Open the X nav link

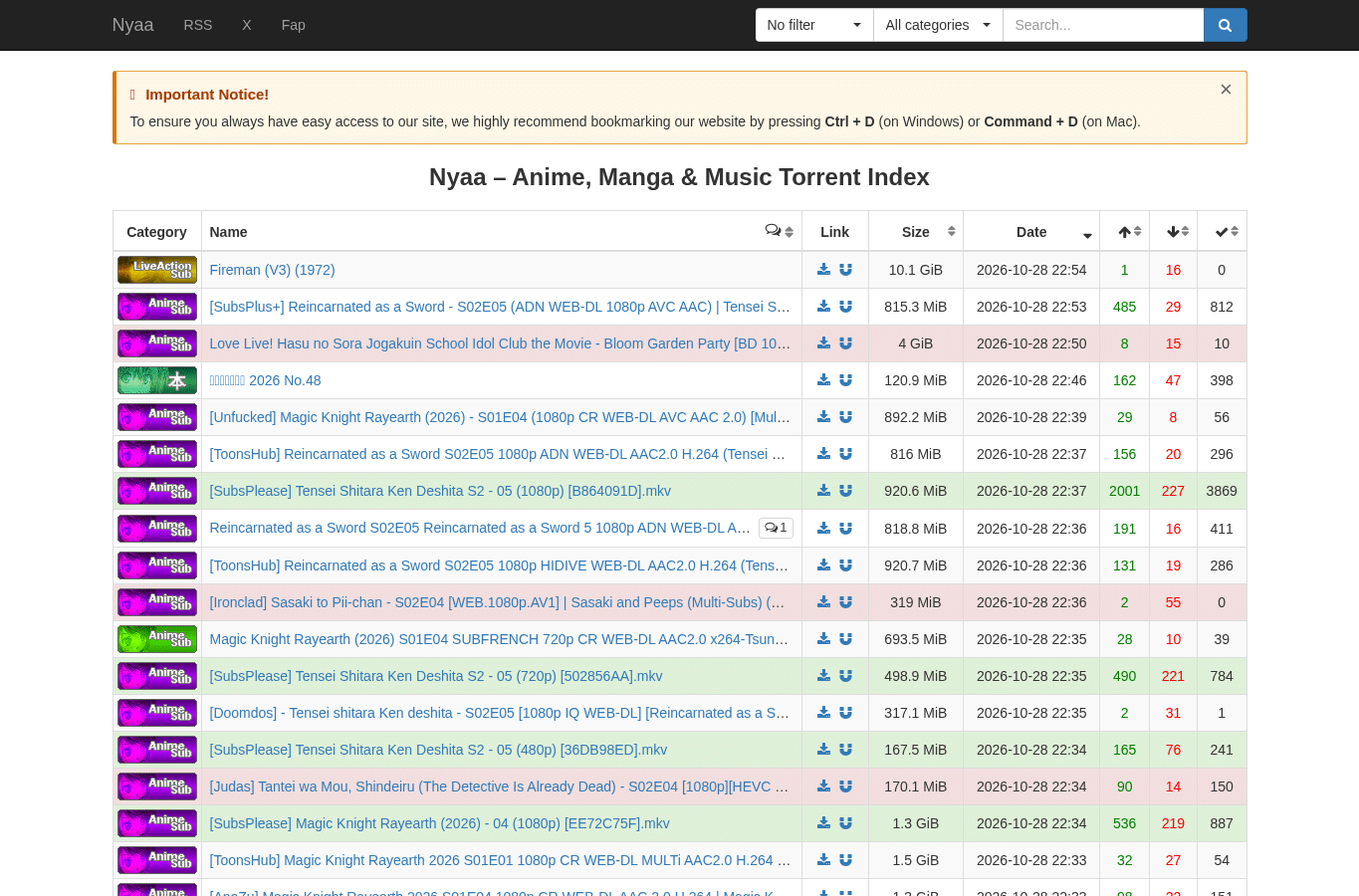tap(247, 25)
